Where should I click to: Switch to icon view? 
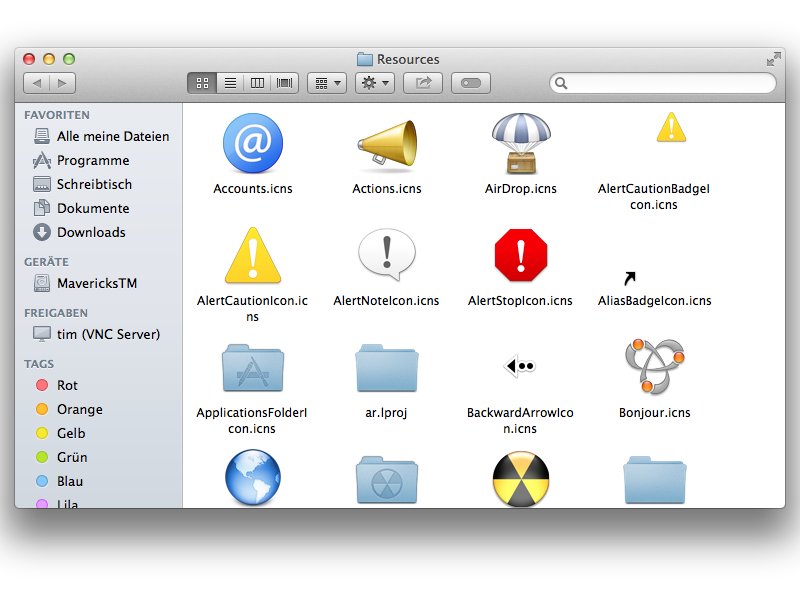pyautogui.click(x=203, y=83)
